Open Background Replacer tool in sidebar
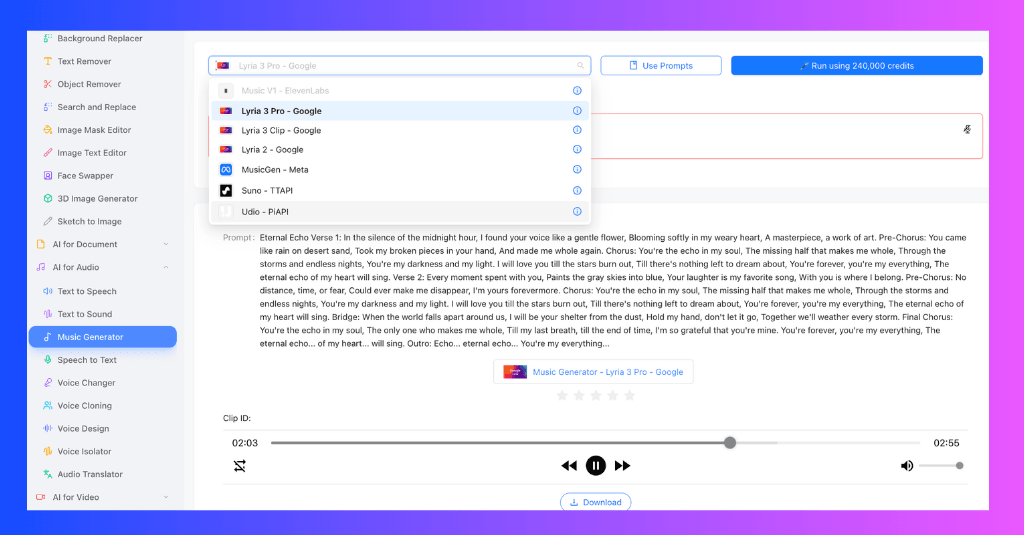1024x535 pixels. 100,39
